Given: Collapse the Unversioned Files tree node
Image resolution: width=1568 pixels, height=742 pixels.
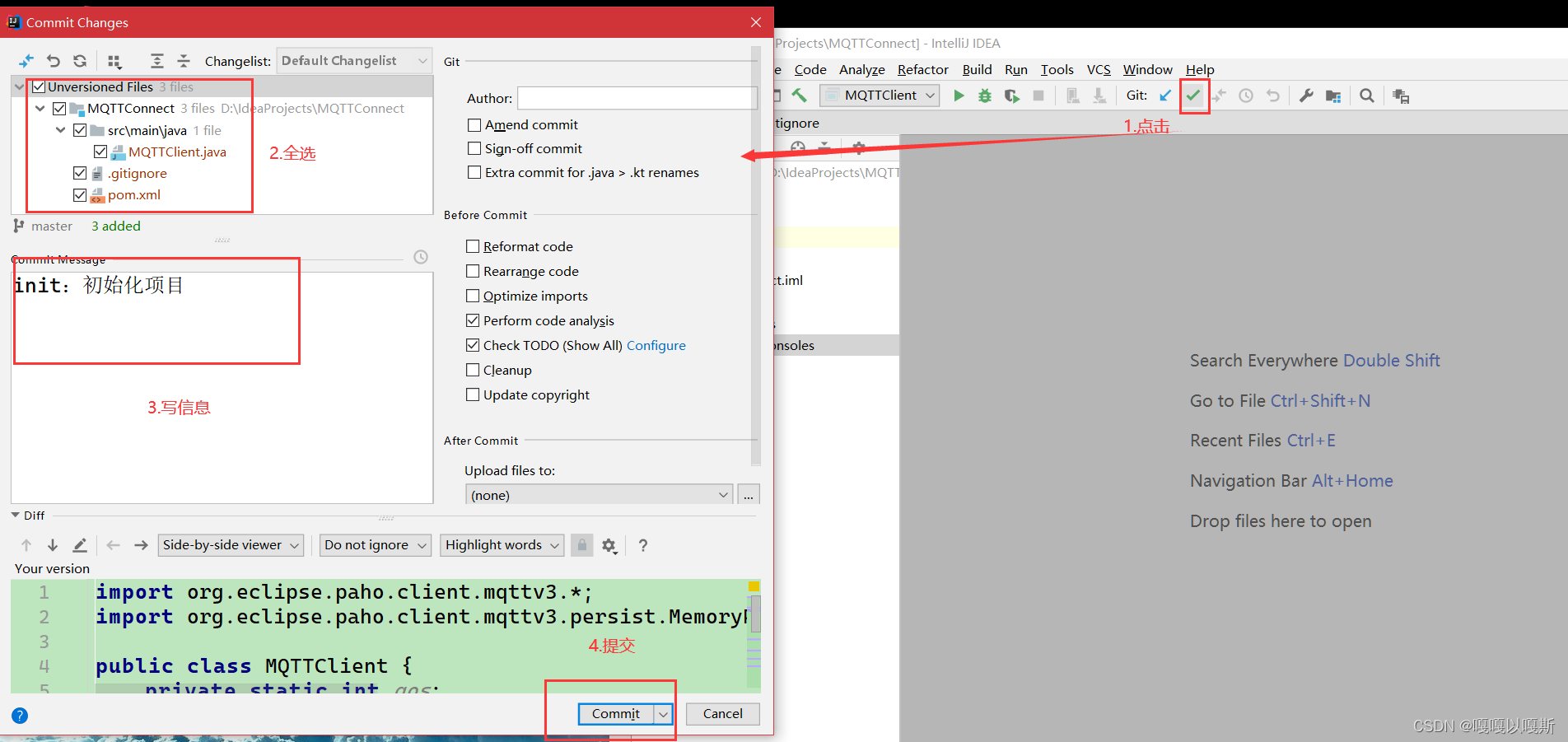Looking at the screenshot, I should point(19,86).
